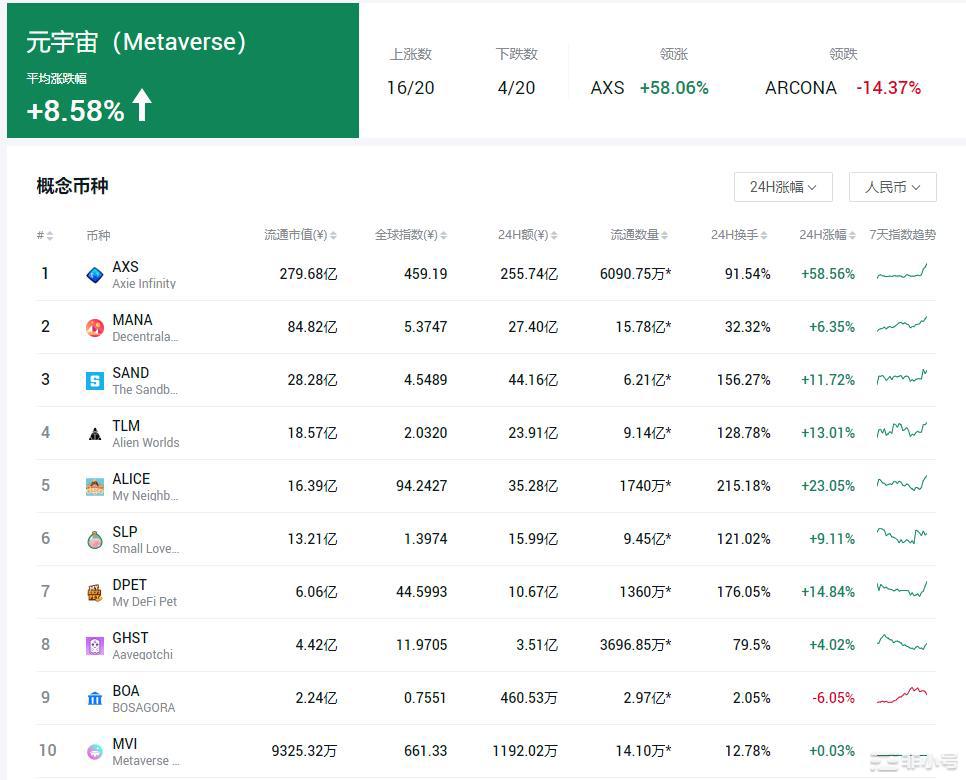Click the GHST Aavegotchi coin icon

click(x=95, y=646)
